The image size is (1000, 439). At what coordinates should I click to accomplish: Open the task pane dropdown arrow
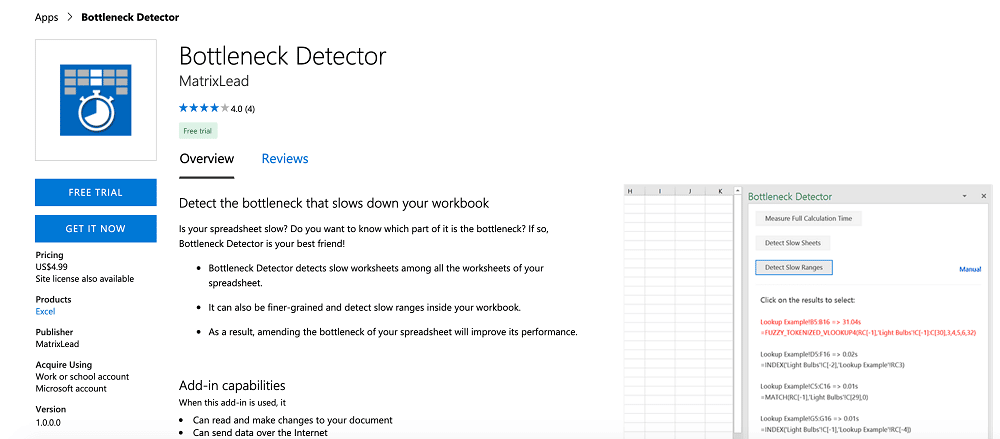(x=964, y=196)
